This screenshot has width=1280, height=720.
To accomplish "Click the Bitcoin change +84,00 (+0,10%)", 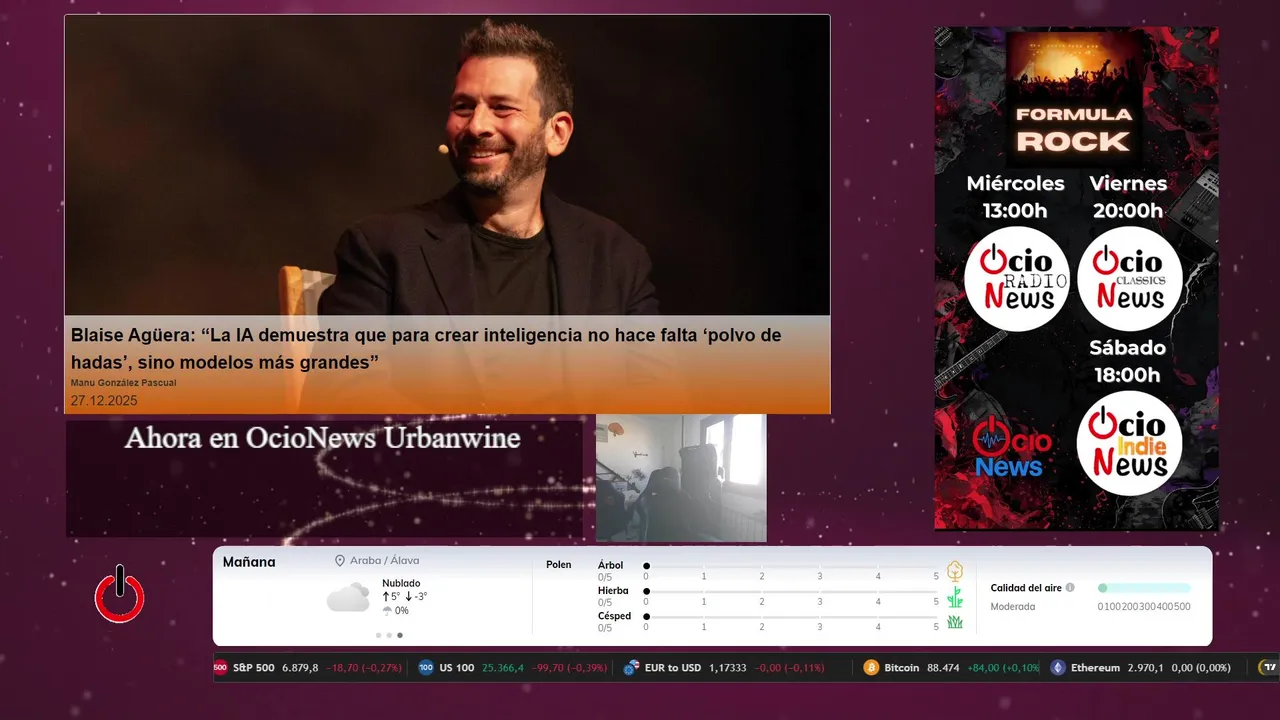I will 1003,668.
